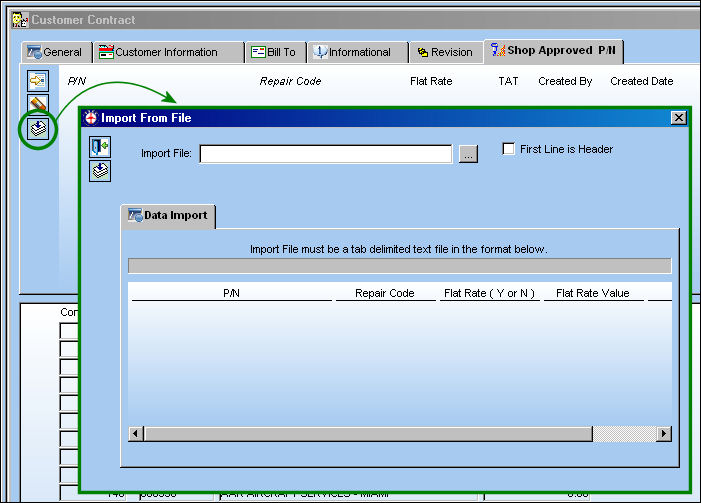This screenshot has height=503, width=701.
Task: Open the Bill To tab
Action: pyautogui.click(x=276, y=52)
